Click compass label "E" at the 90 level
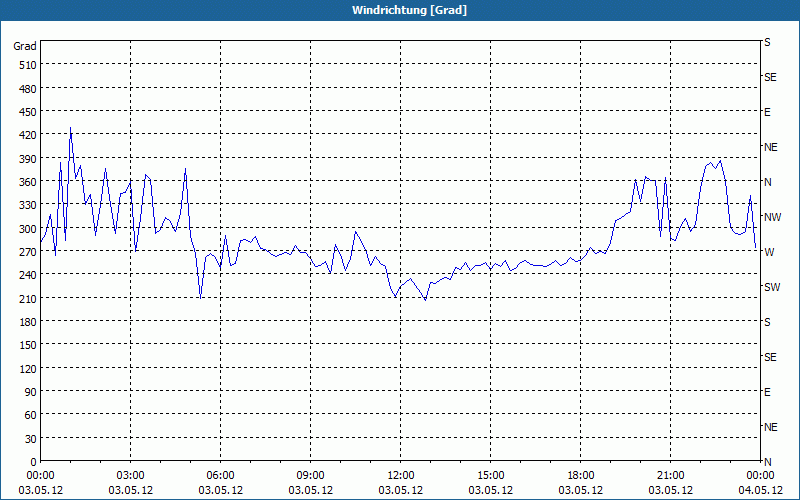800x500 pixels. 767,392
